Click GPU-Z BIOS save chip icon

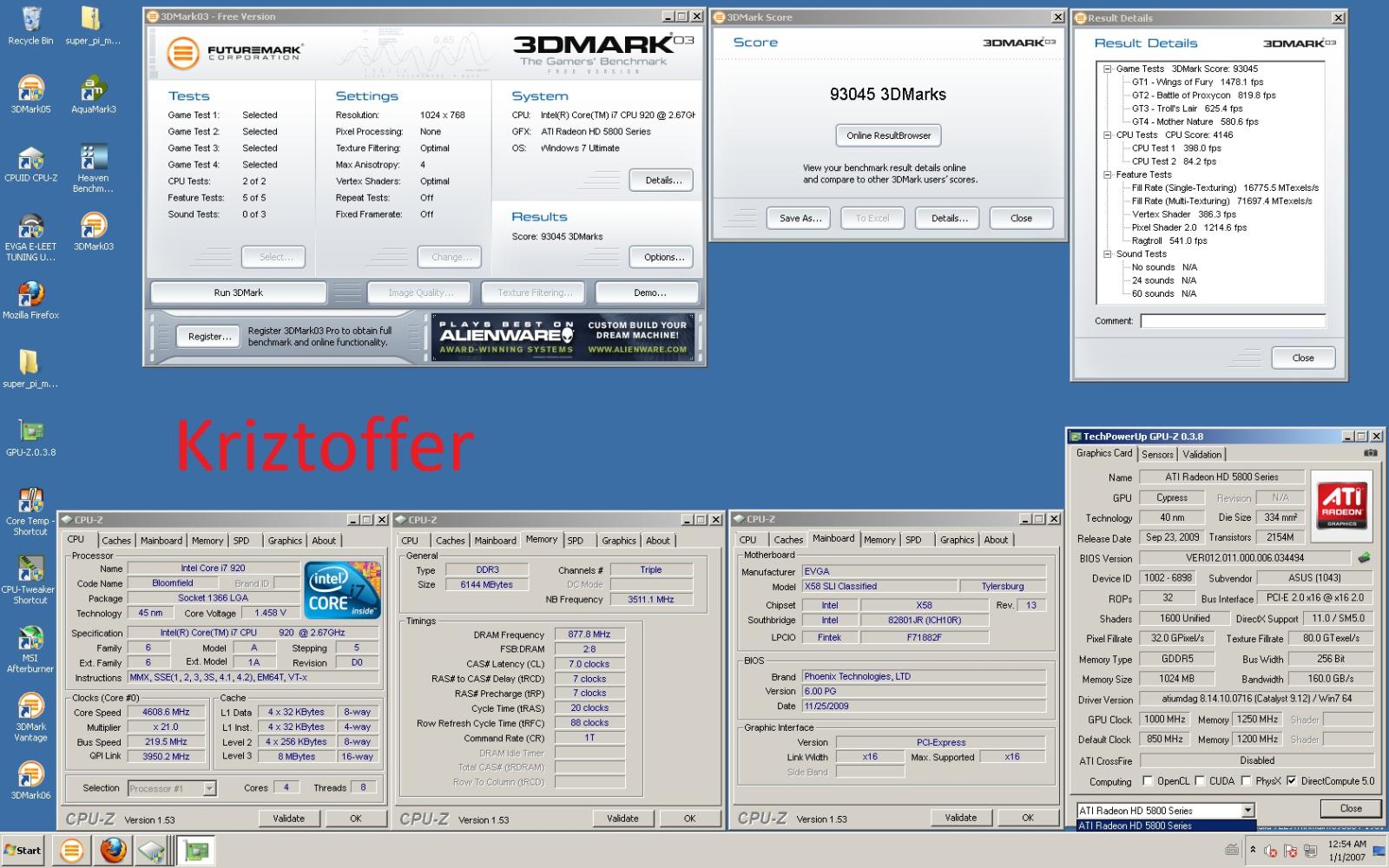coord(1364,558)
